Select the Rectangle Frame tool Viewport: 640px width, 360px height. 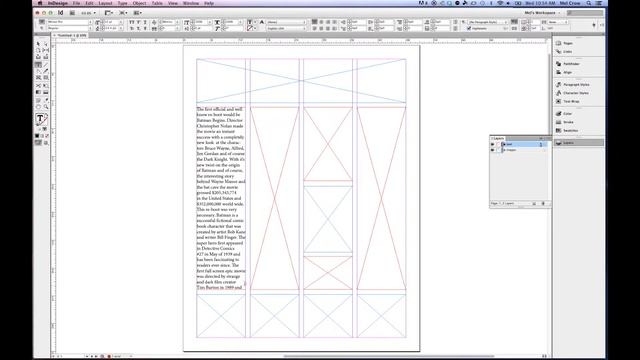click(x=38, y=77)
